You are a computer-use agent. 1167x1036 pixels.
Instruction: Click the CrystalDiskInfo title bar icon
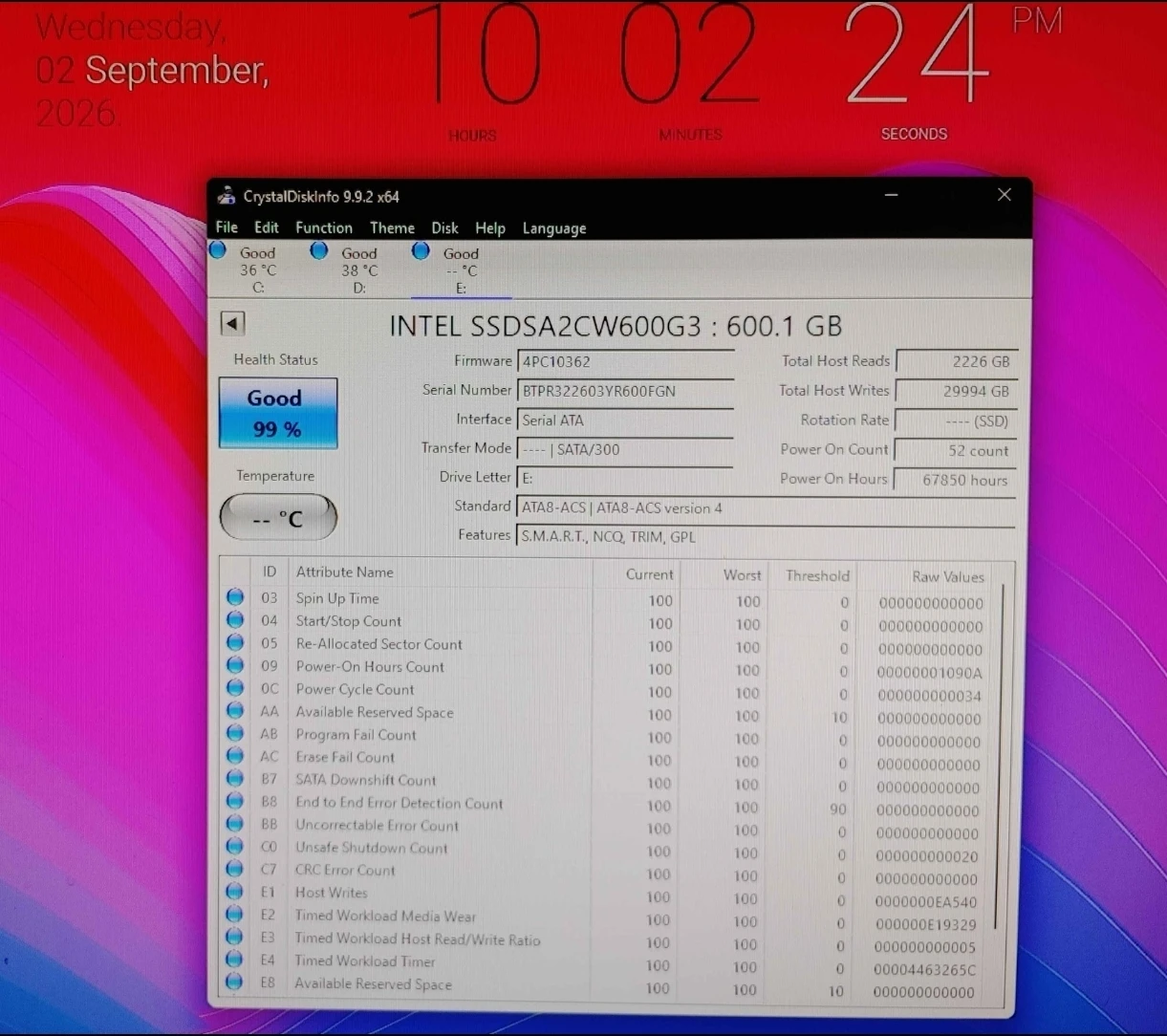coord(226,196)
